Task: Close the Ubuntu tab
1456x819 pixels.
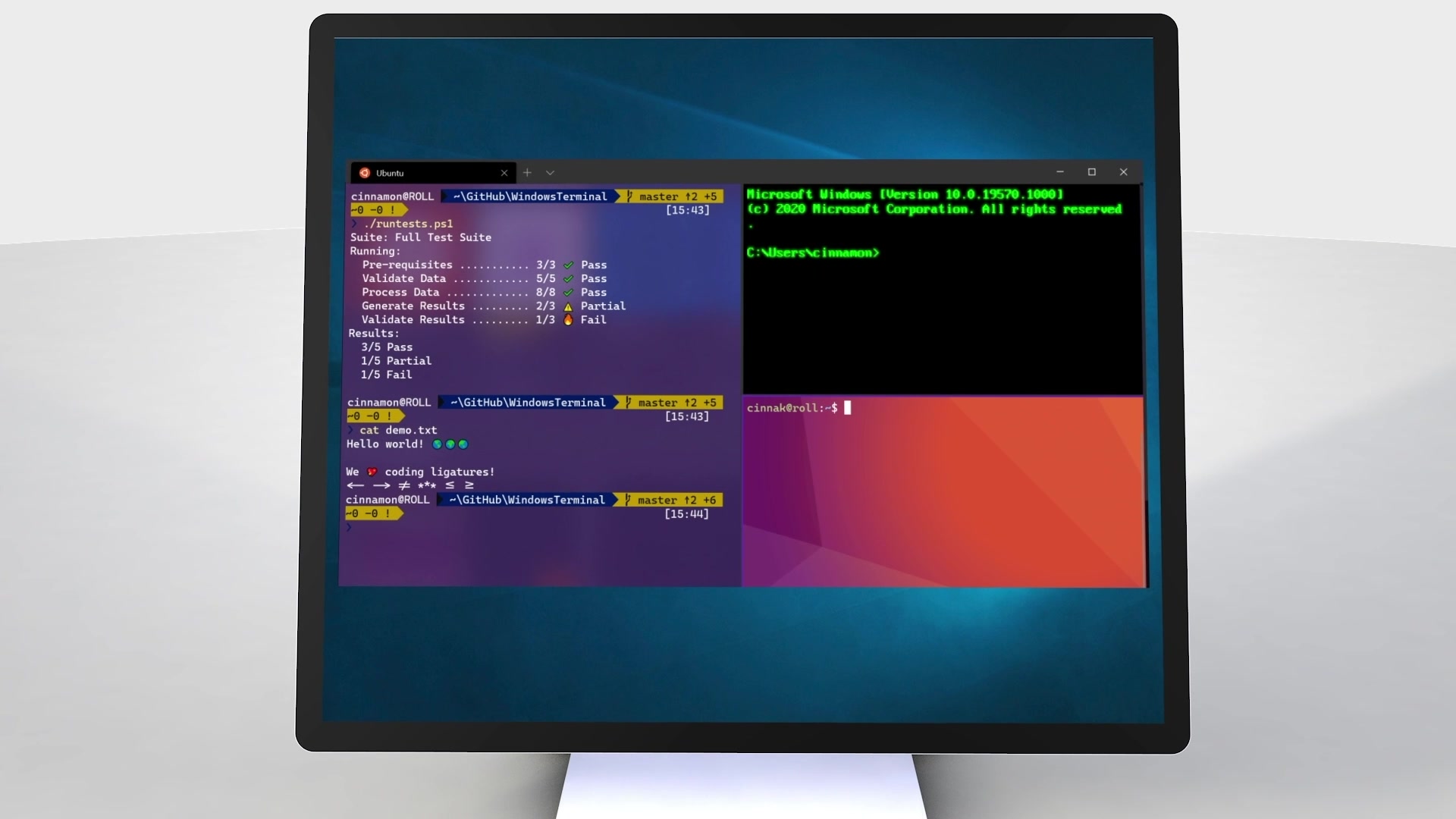Action: pos(504,173)
